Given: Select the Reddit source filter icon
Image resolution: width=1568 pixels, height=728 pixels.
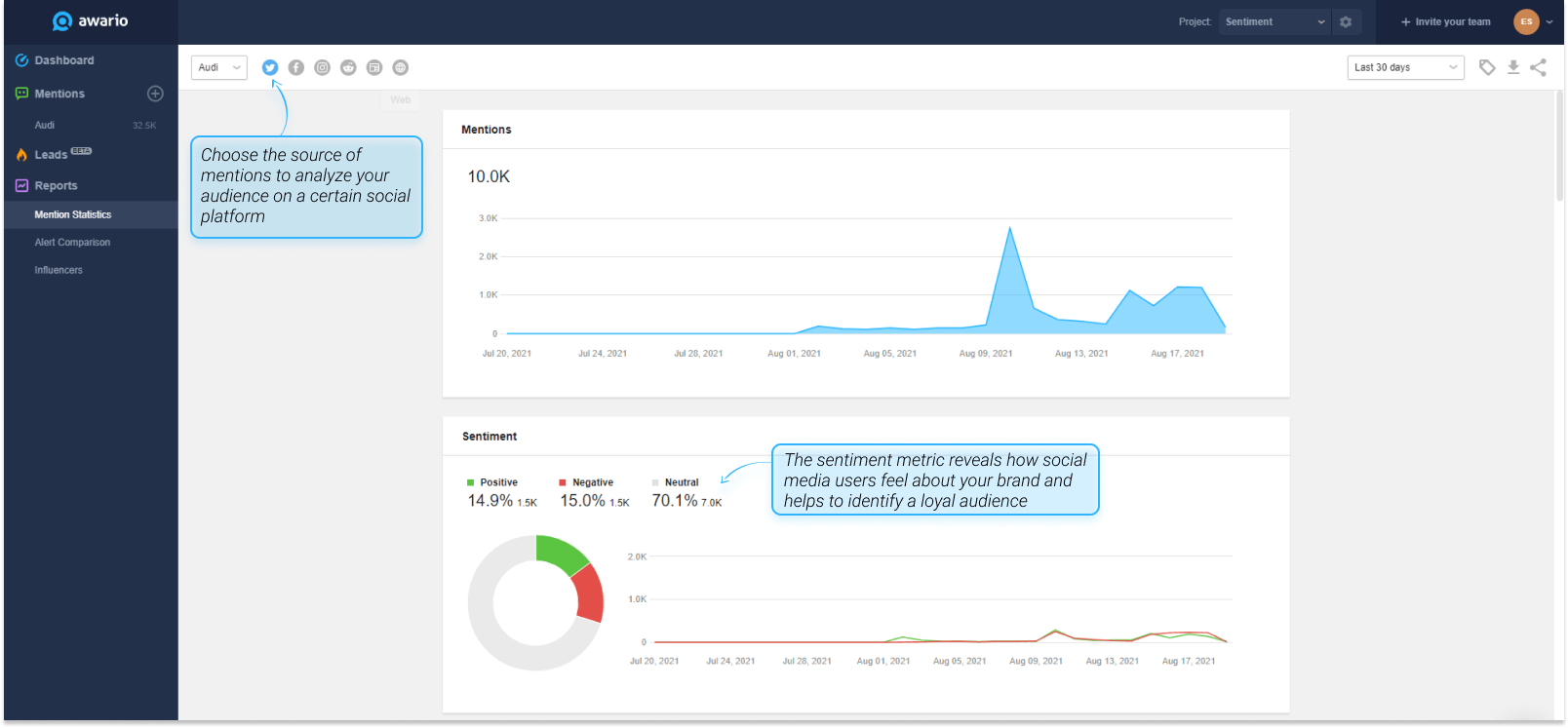Looking at the screenshot, I should 348,67.
